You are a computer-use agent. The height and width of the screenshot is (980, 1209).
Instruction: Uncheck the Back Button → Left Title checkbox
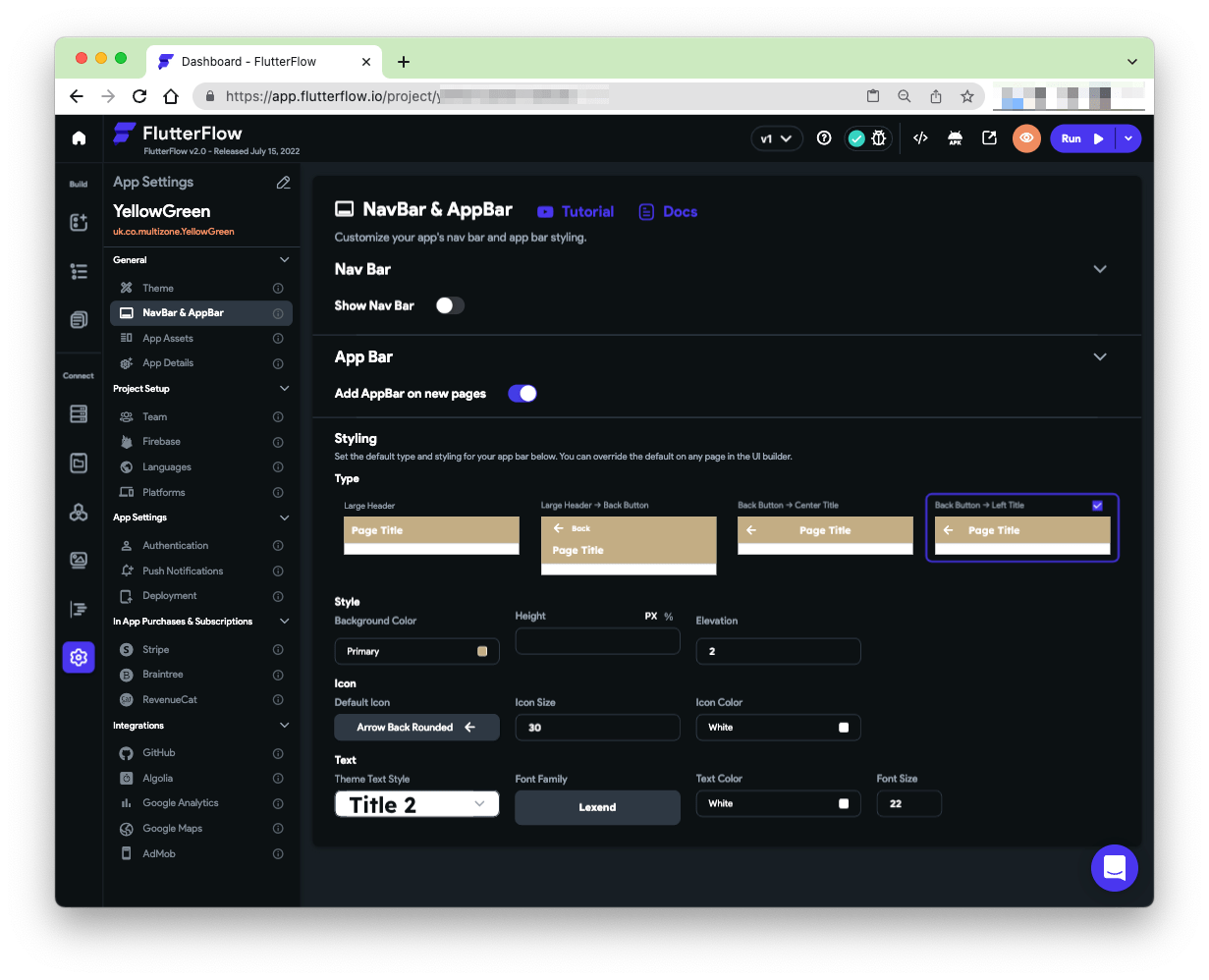click(1097, 505)
